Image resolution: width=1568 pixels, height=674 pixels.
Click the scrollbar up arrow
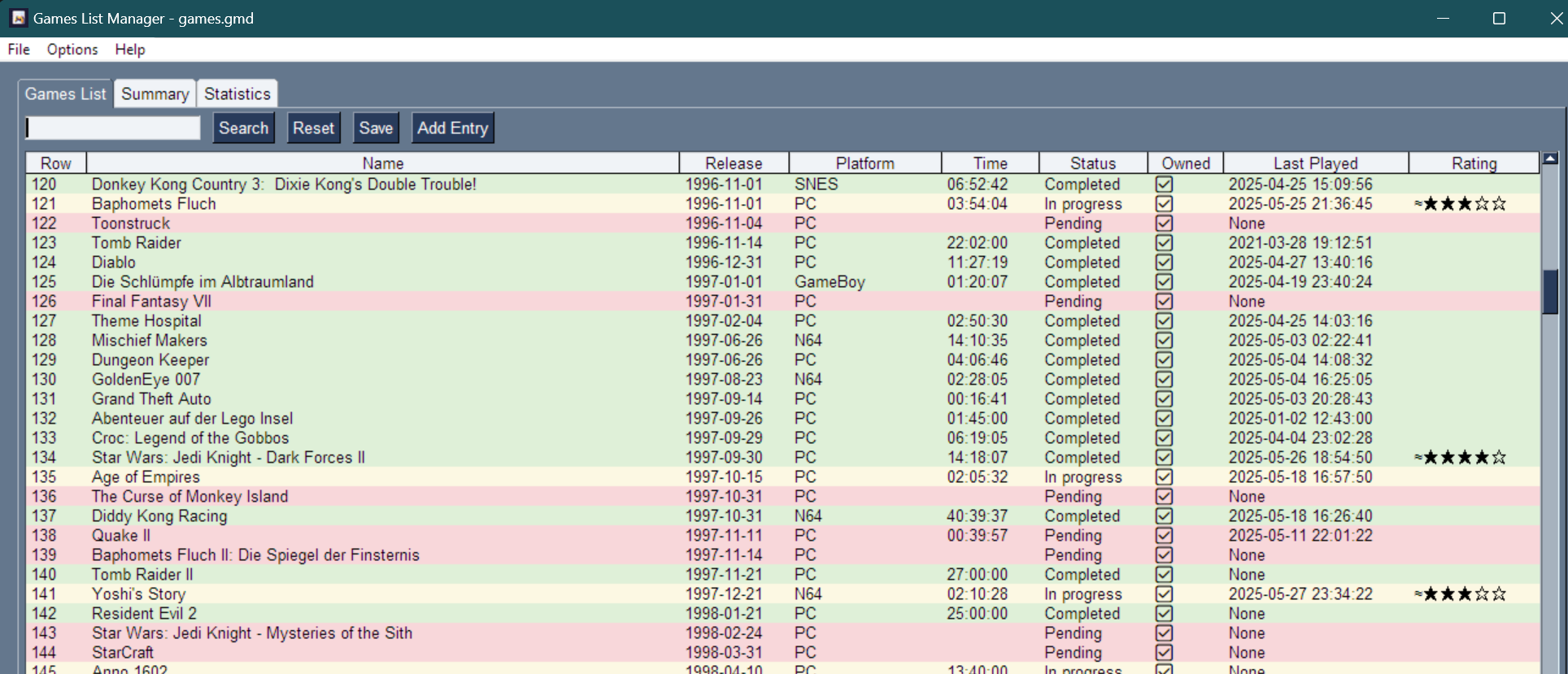point(1550,159)
